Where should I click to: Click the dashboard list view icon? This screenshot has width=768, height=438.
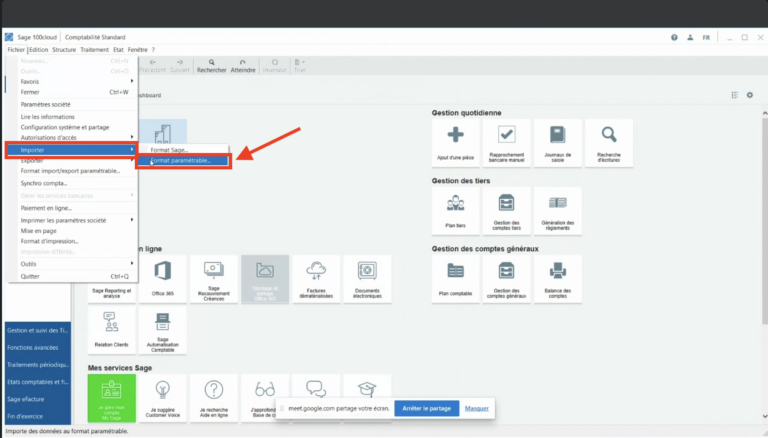735,95
